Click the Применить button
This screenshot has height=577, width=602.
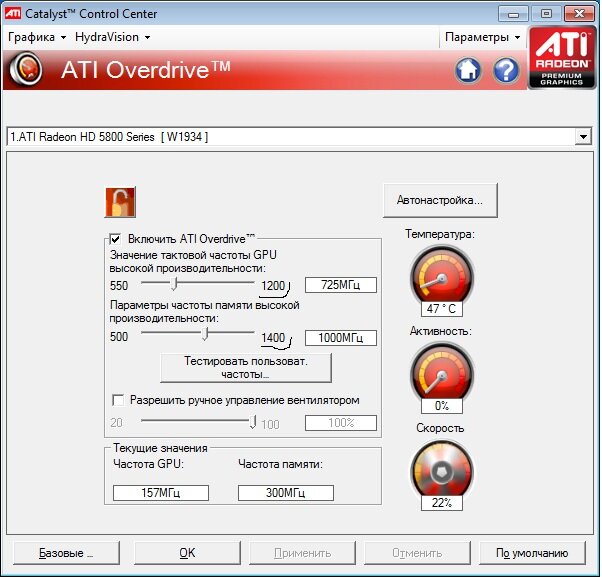302,553
